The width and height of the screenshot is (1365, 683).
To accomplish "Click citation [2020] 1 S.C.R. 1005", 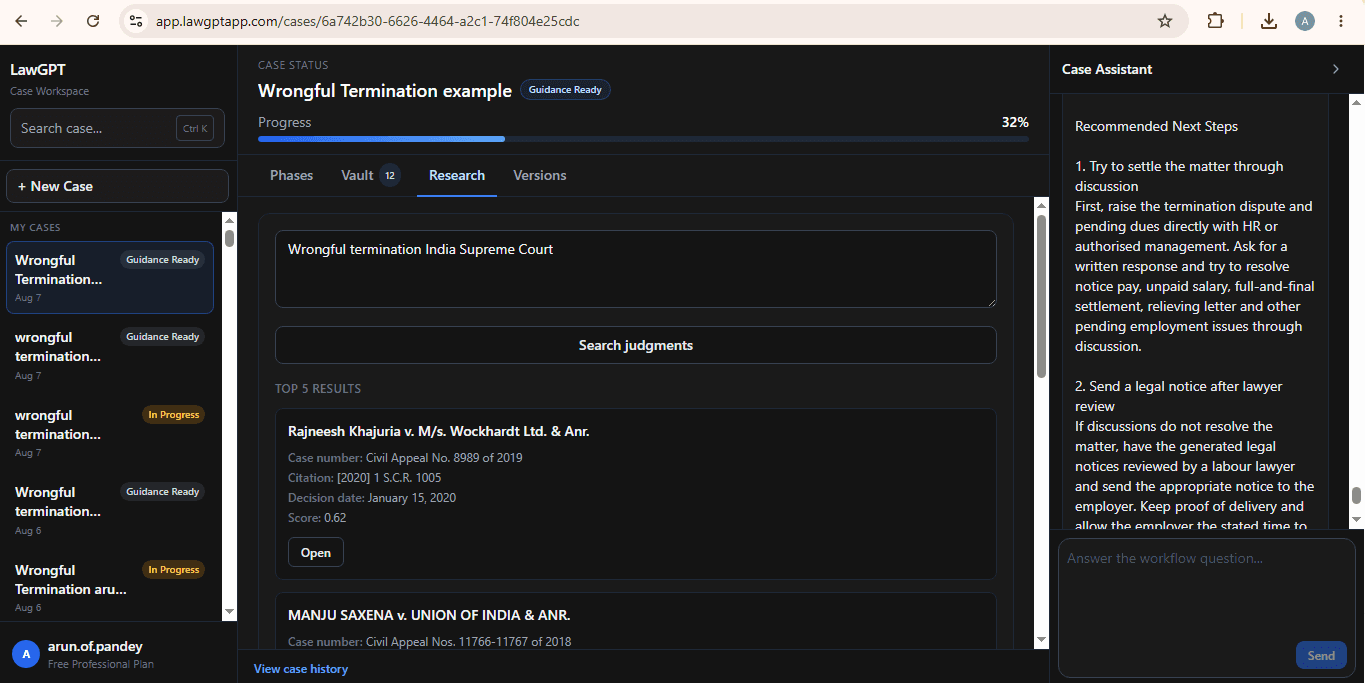I will tap(389, 478).
